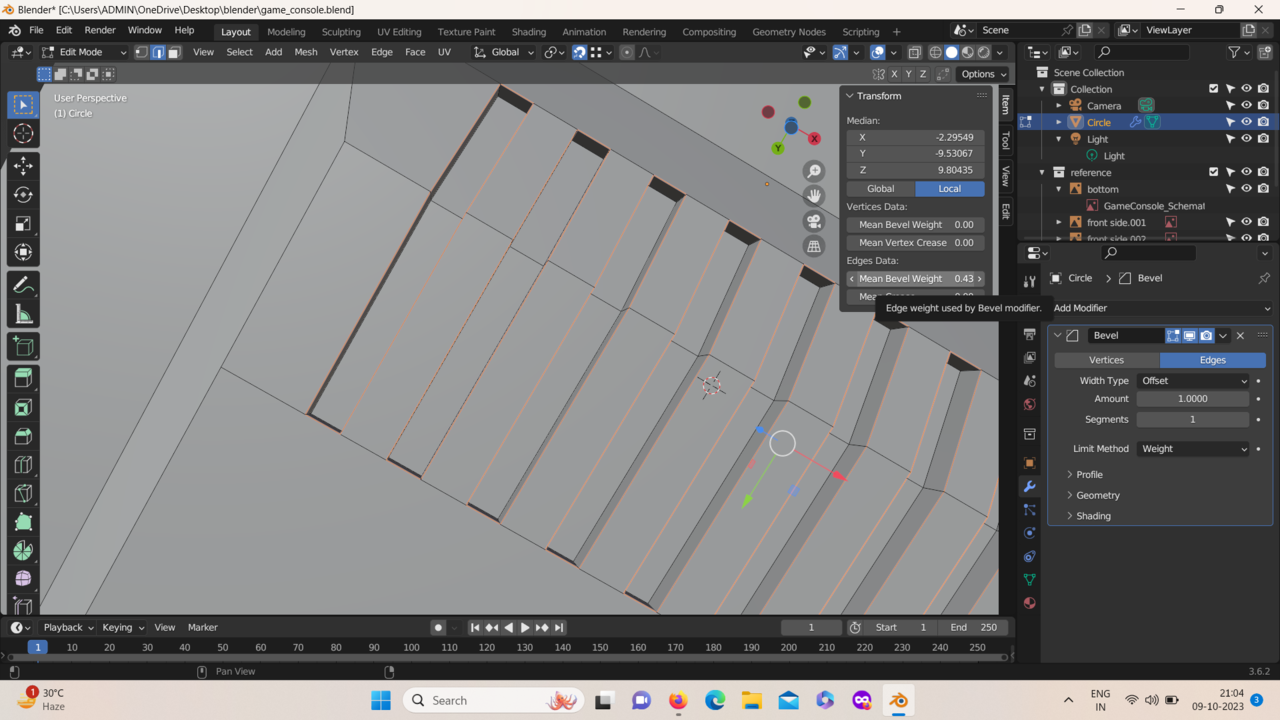The image size is (1280, 720).
Task: Enable edge select mode
Action: 157,52
